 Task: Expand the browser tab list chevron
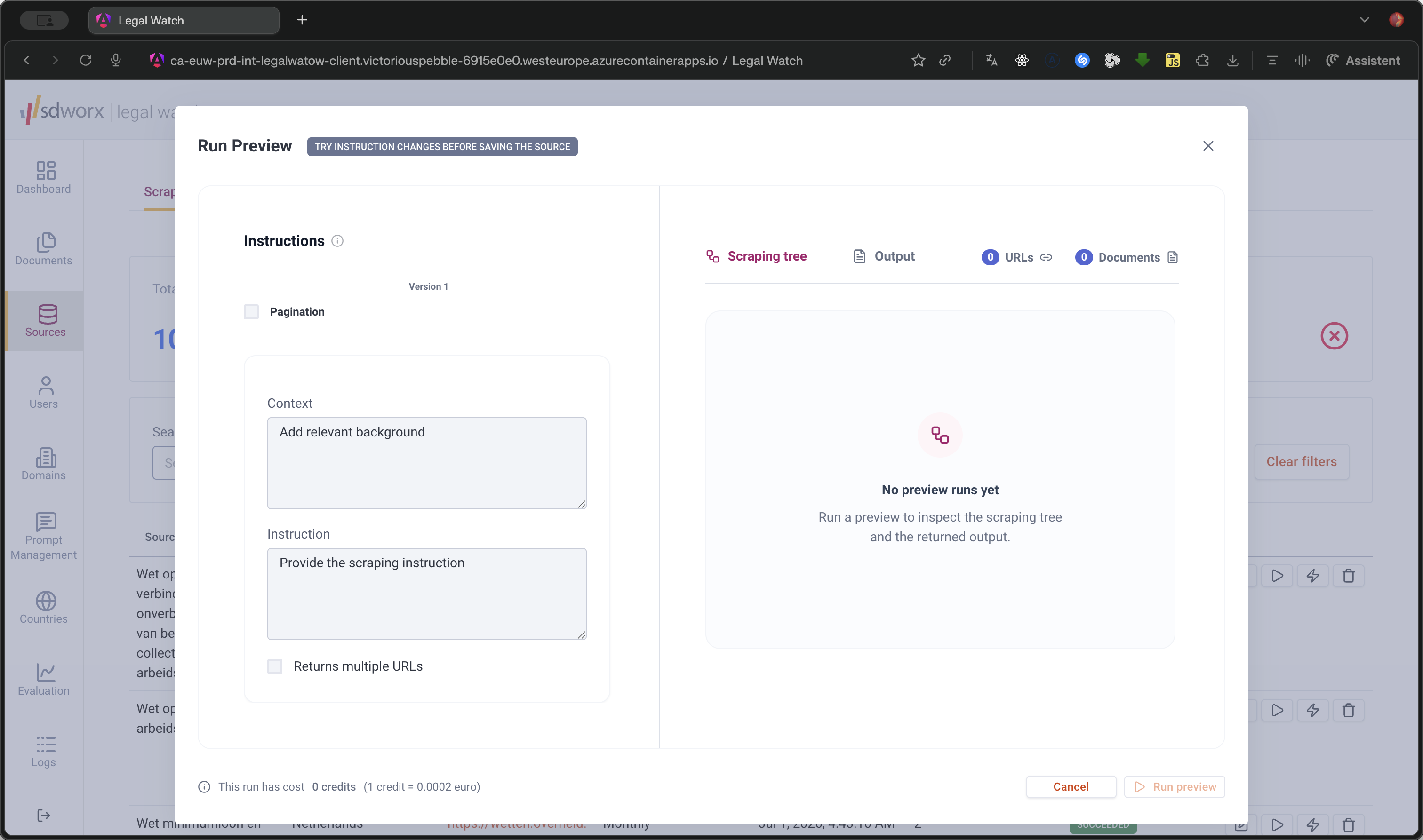[x=1364, y=20]
